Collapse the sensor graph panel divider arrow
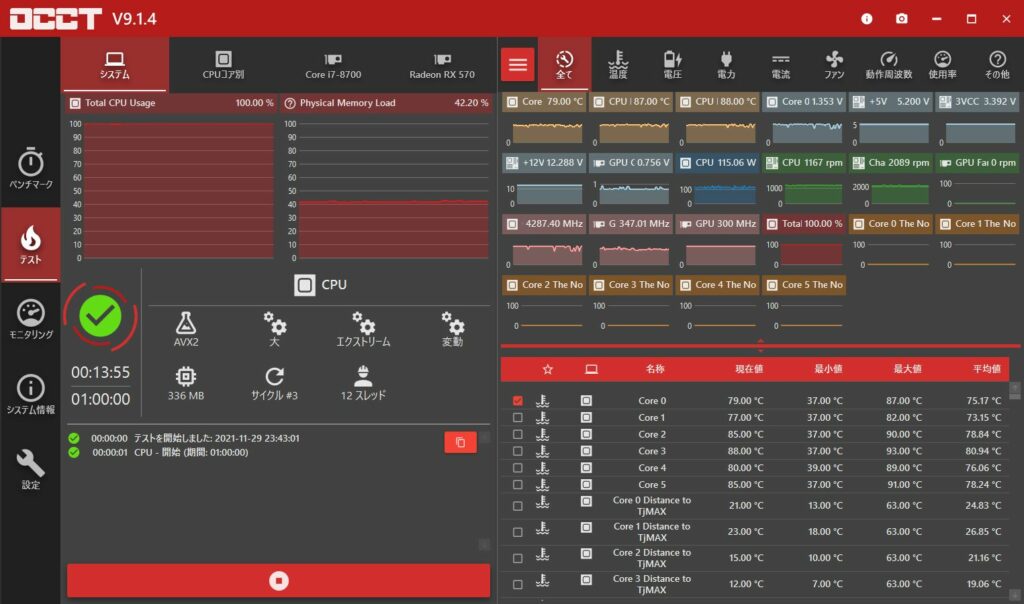 [761, 346]
